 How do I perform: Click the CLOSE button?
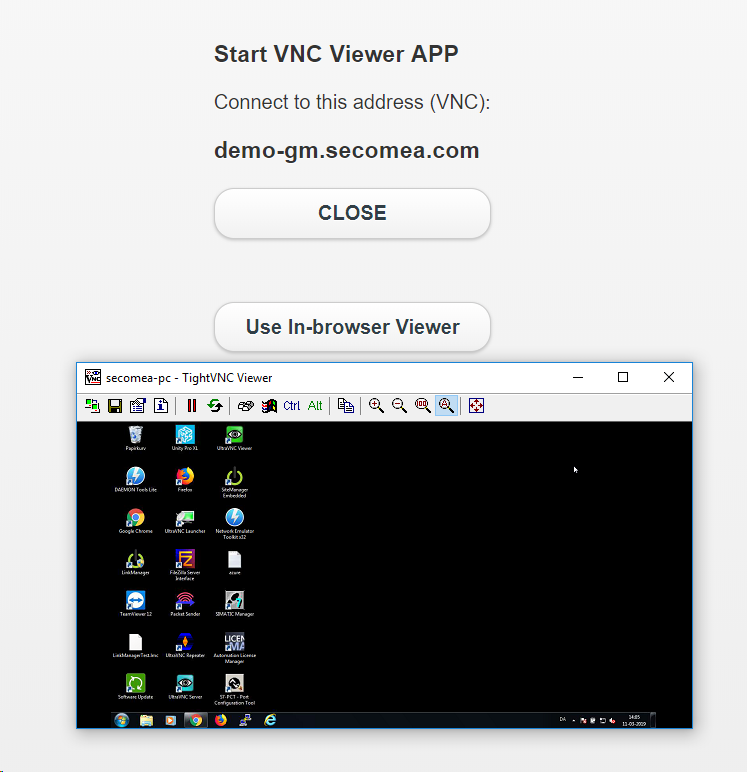[x=352, y=213]
